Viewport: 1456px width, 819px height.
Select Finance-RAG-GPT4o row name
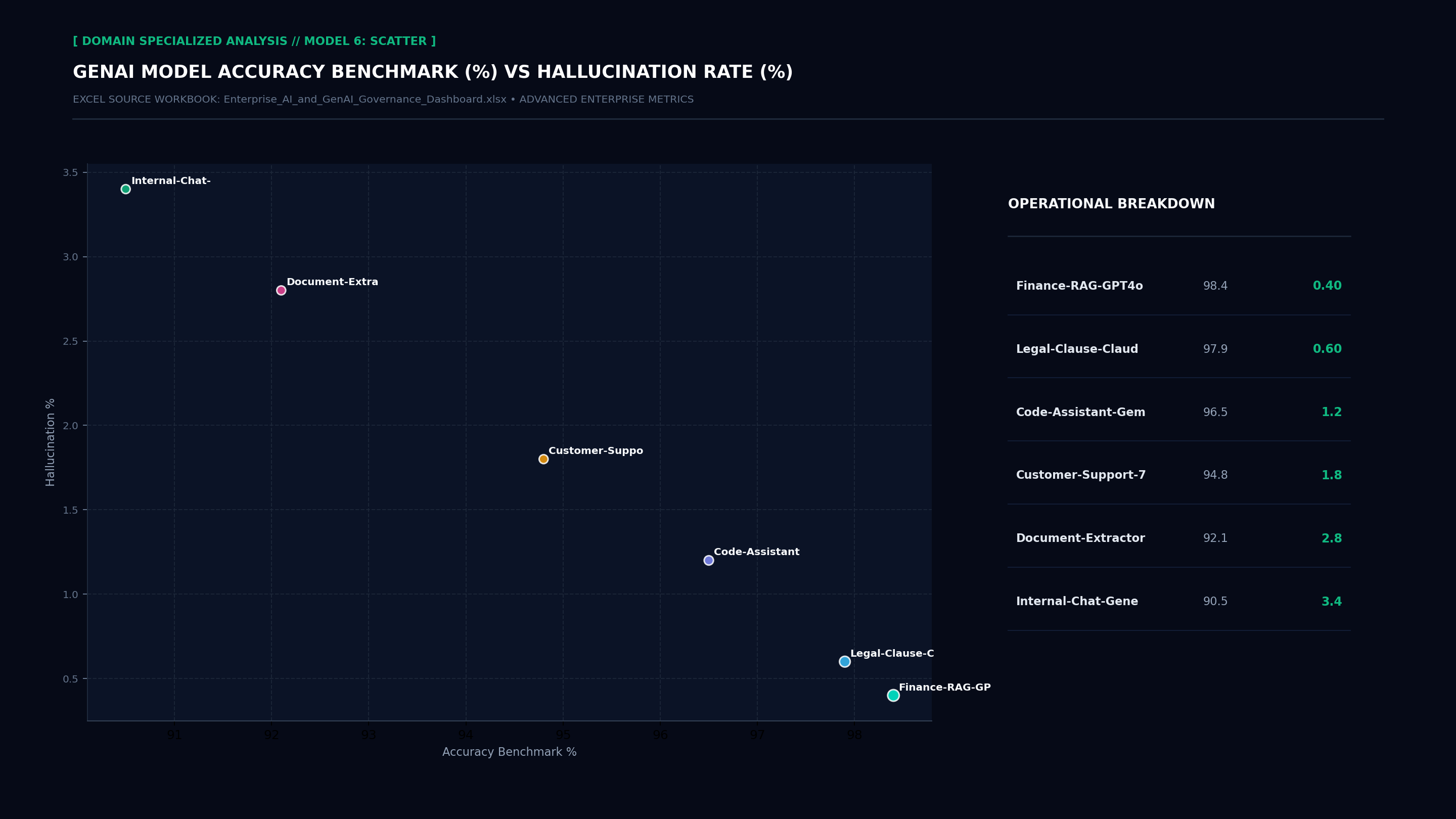1079,286
